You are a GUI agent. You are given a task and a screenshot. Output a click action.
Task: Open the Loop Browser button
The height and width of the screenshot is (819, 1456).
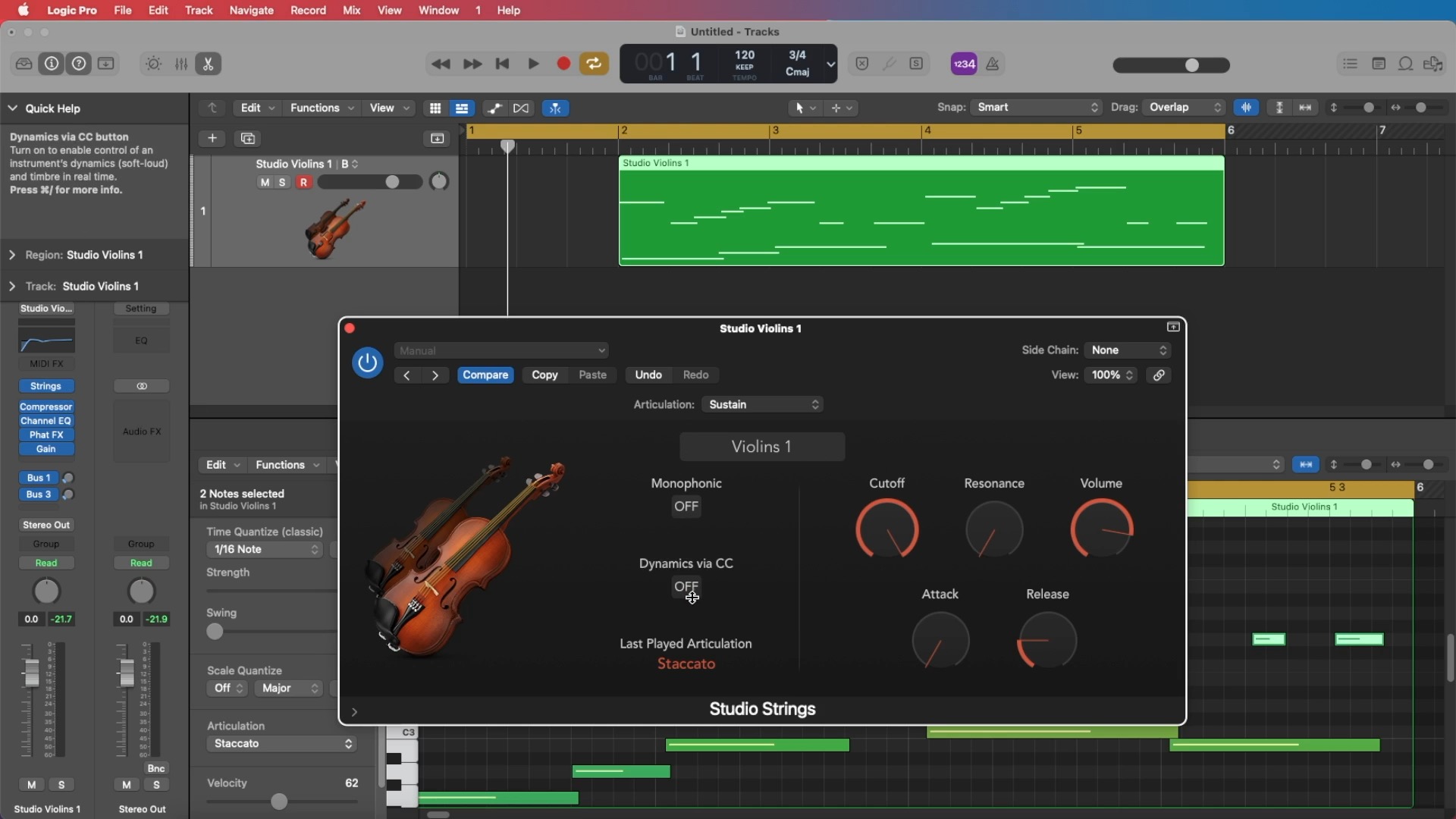1406,64
